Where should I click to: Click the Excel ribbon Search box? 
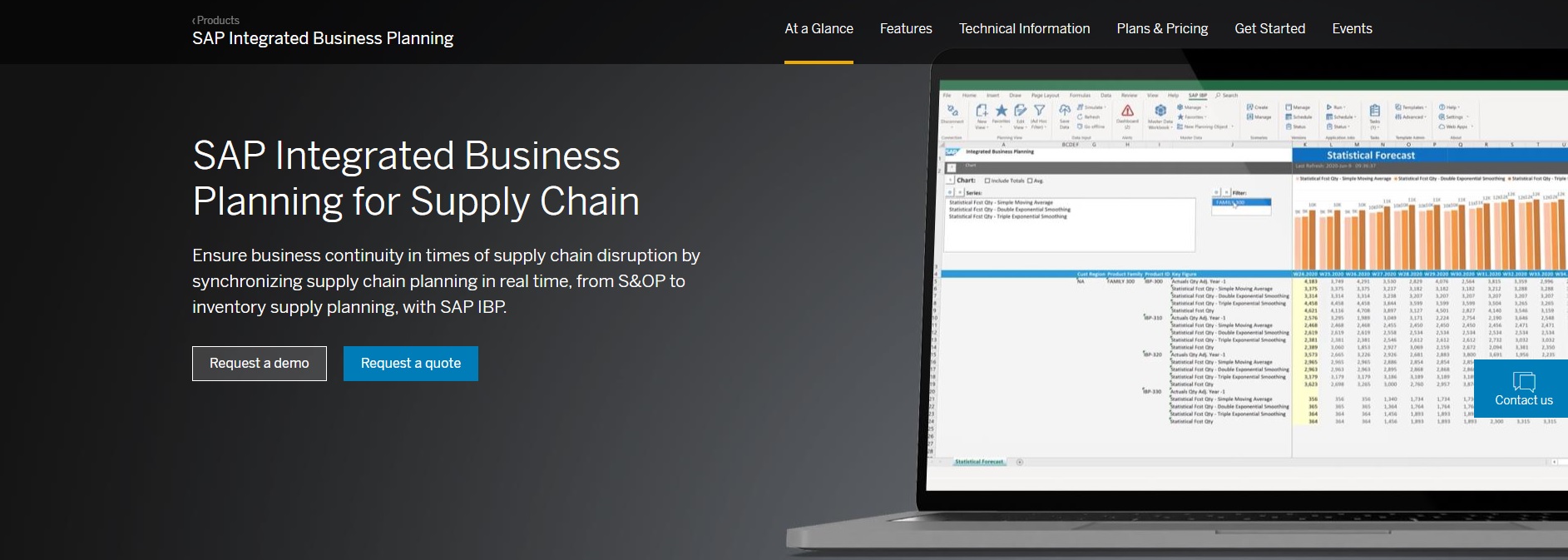click(1227, 96)
